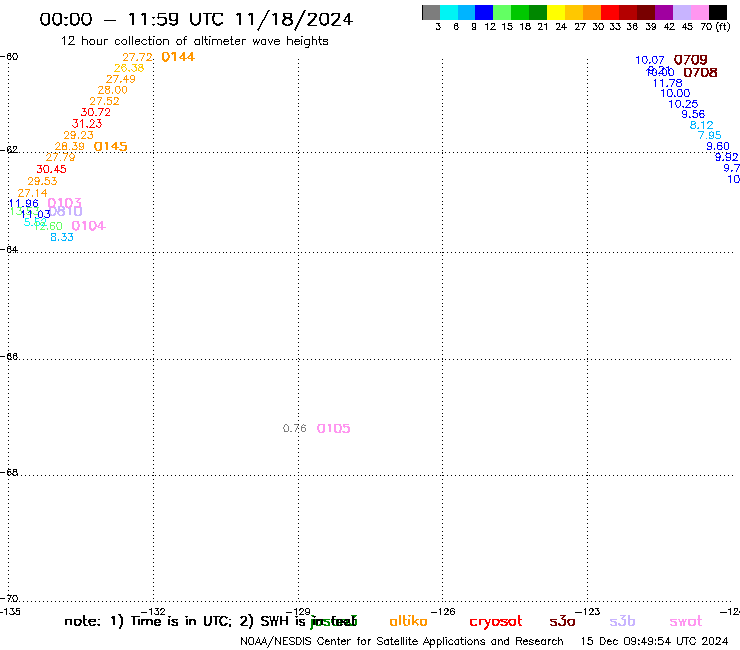The height and width of the screenshot is (650, 740).
Task: Select the red value 31.23
Action: pyautogui.click(x=87, y=124)
